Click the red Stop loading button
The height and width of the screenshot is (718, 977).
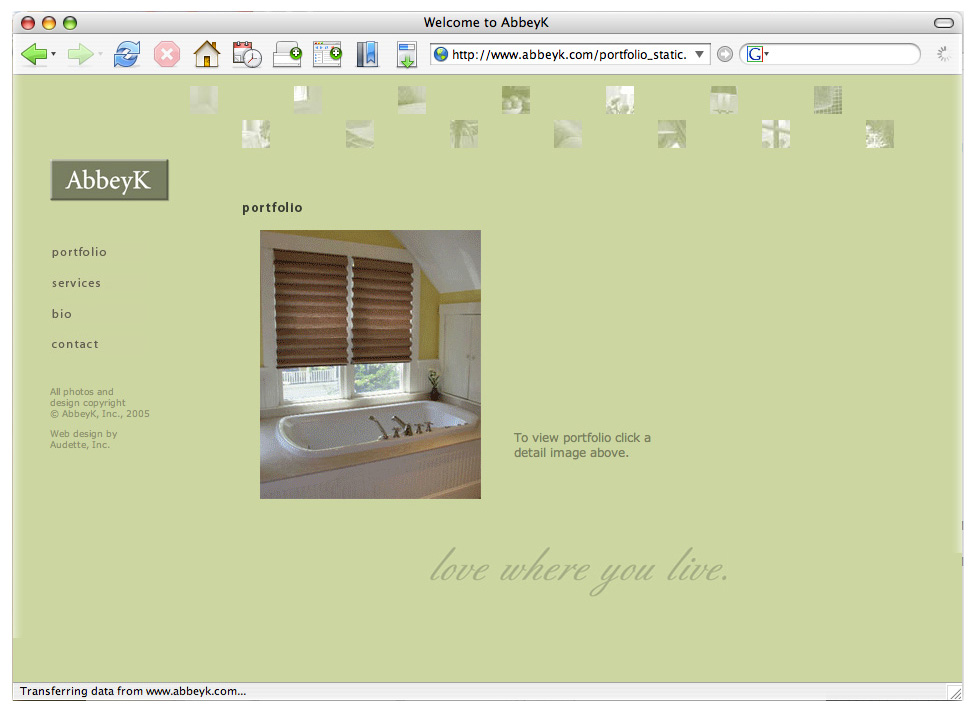(x=167, y=55)
